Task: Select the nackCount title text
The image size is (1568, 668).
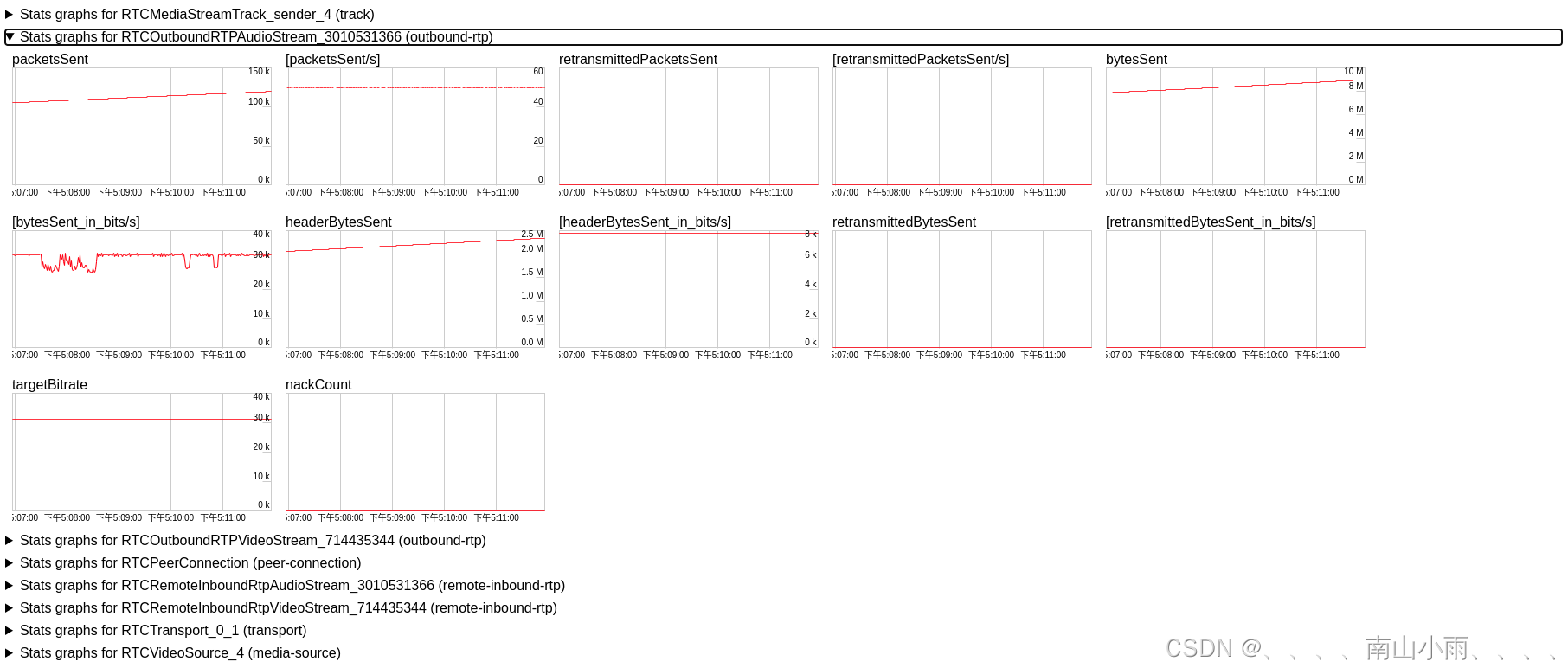Action: pos(318,385)
